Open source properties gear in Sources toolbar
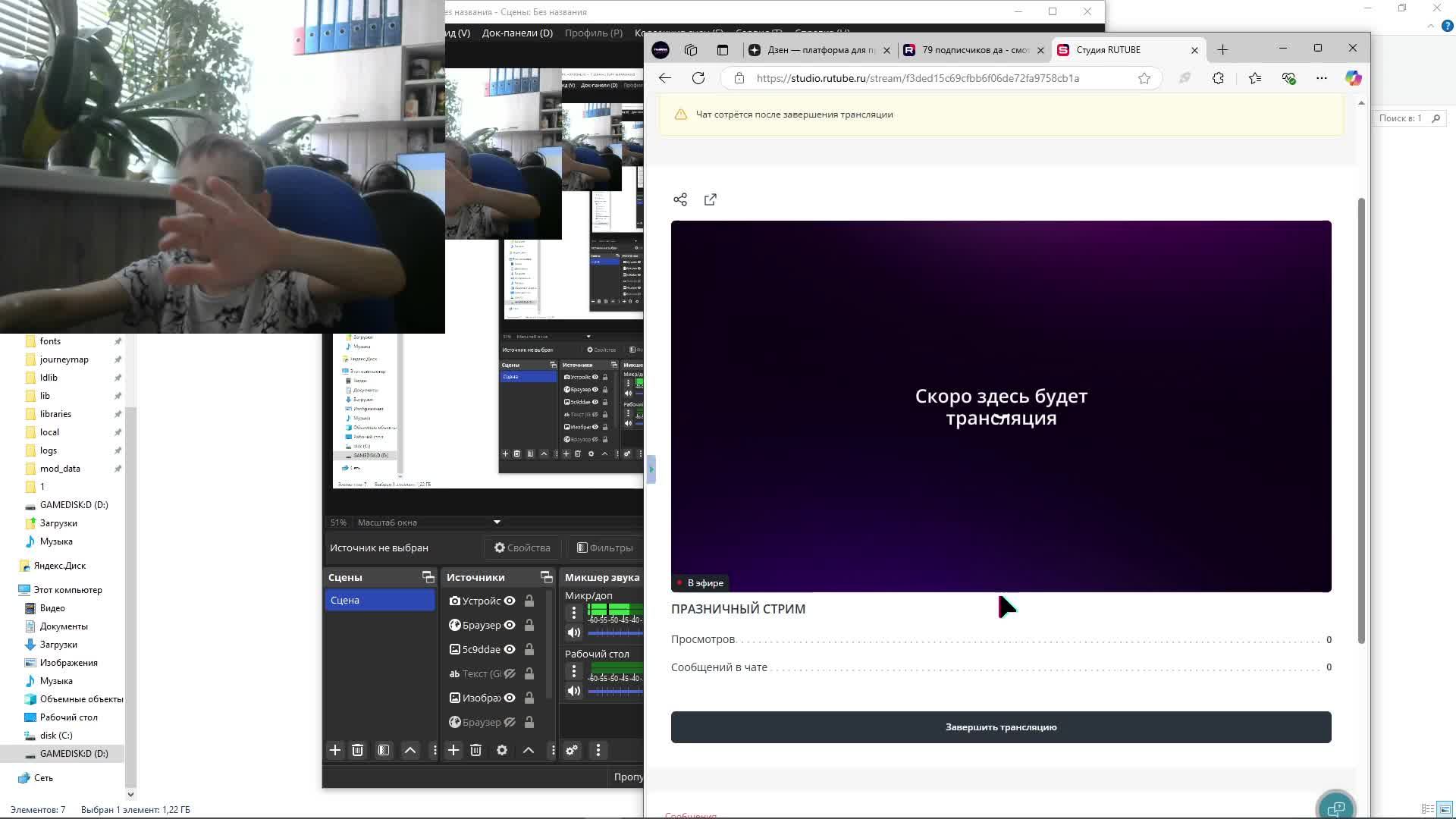Viewport: 1456px width, 819px height. pos(502,750)
